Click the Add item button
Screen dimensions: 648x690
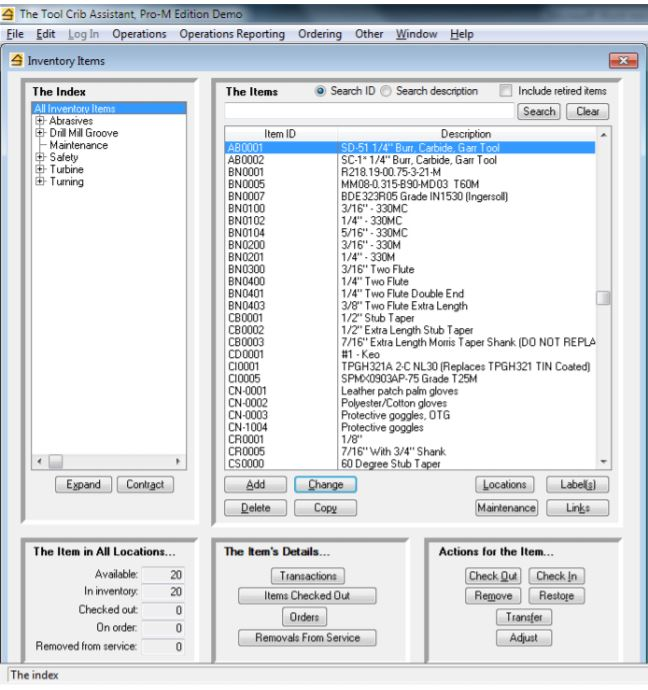255,484
